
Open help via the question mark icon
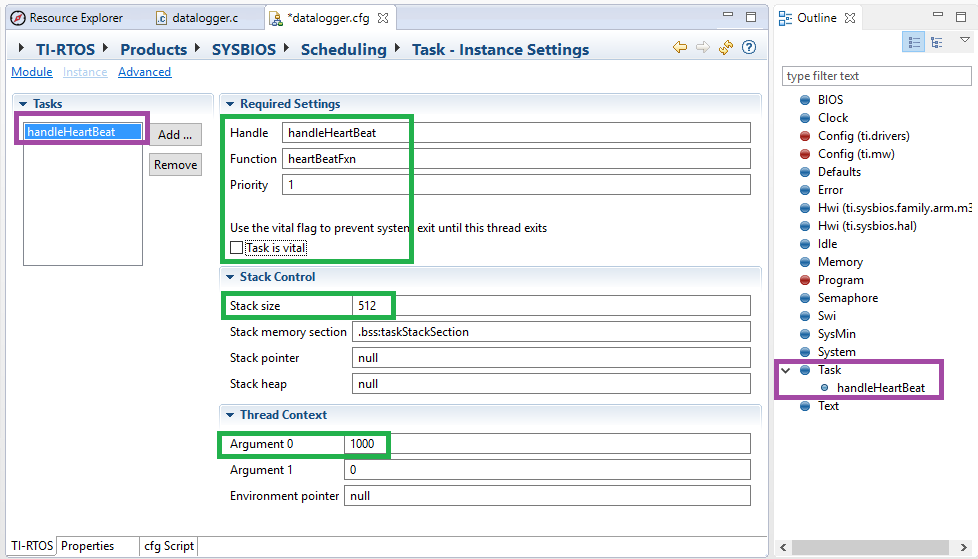click(748, 48)
